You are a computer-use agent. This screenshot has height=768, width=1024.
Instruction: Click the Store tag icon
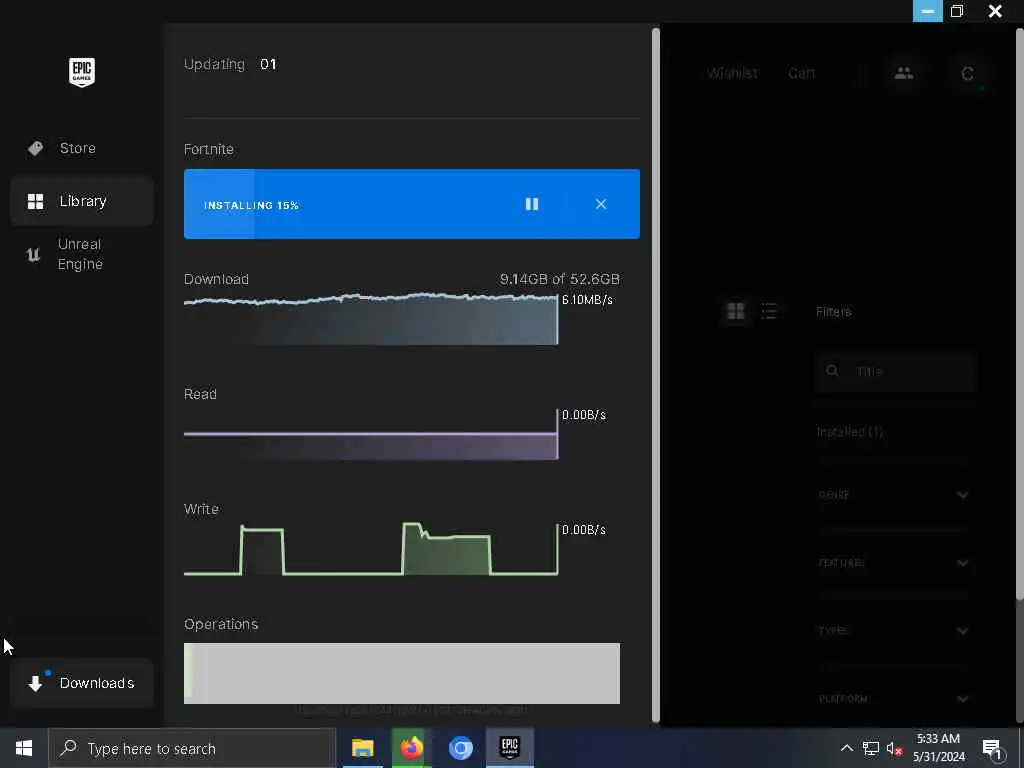(x=35, y=148)
